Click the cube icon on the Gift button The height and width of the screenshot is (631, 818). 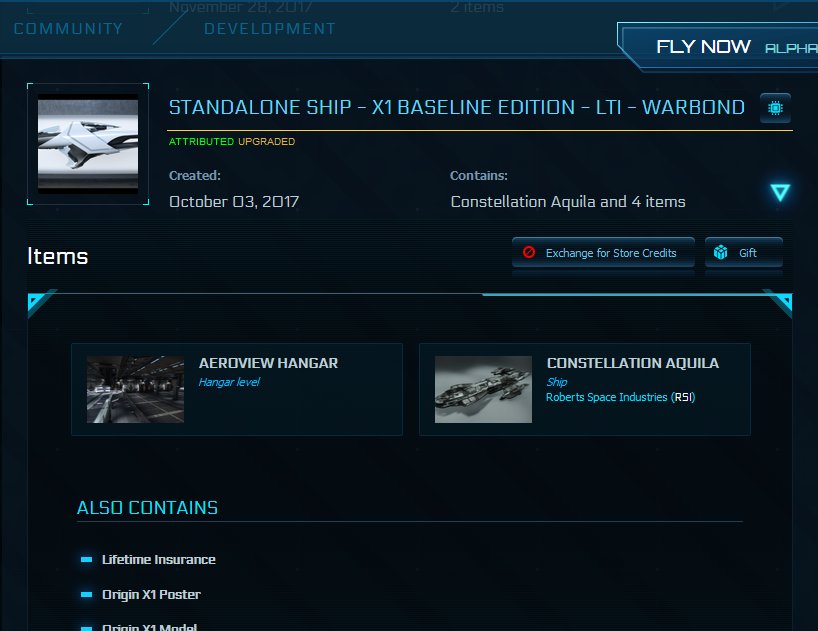point(721,253)
